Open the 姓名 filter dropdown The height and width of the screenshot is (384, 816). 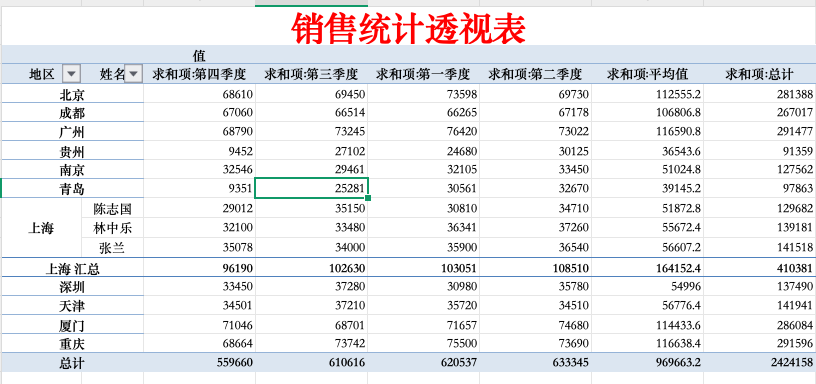coord(134,74)
